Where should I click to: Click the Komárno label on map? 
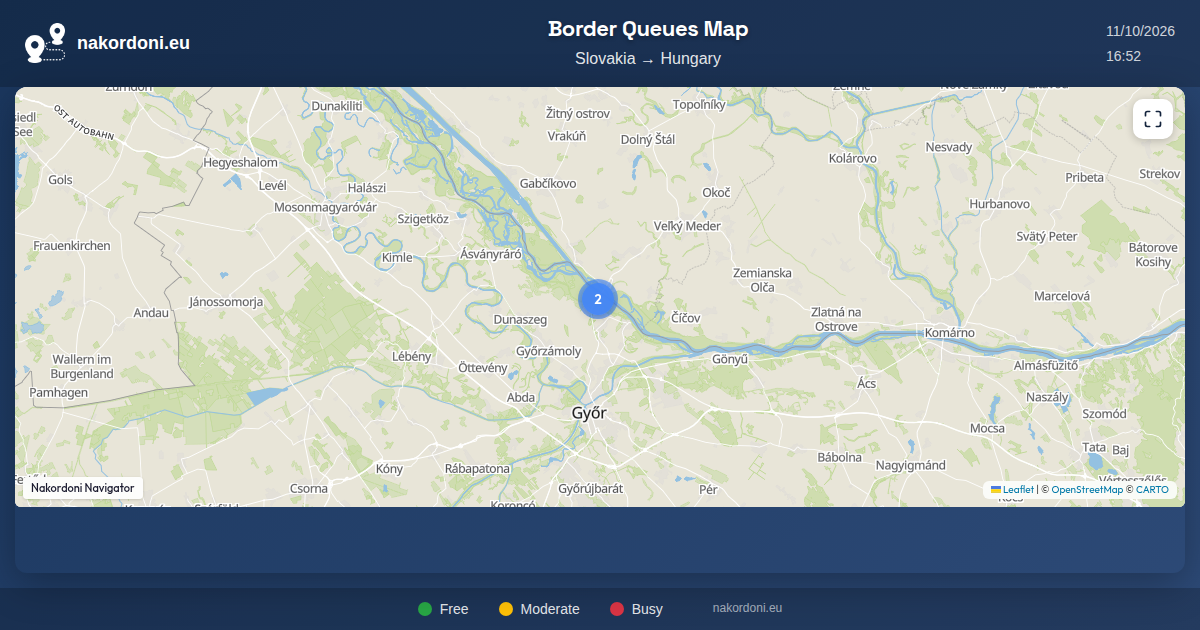pos(950,333)
